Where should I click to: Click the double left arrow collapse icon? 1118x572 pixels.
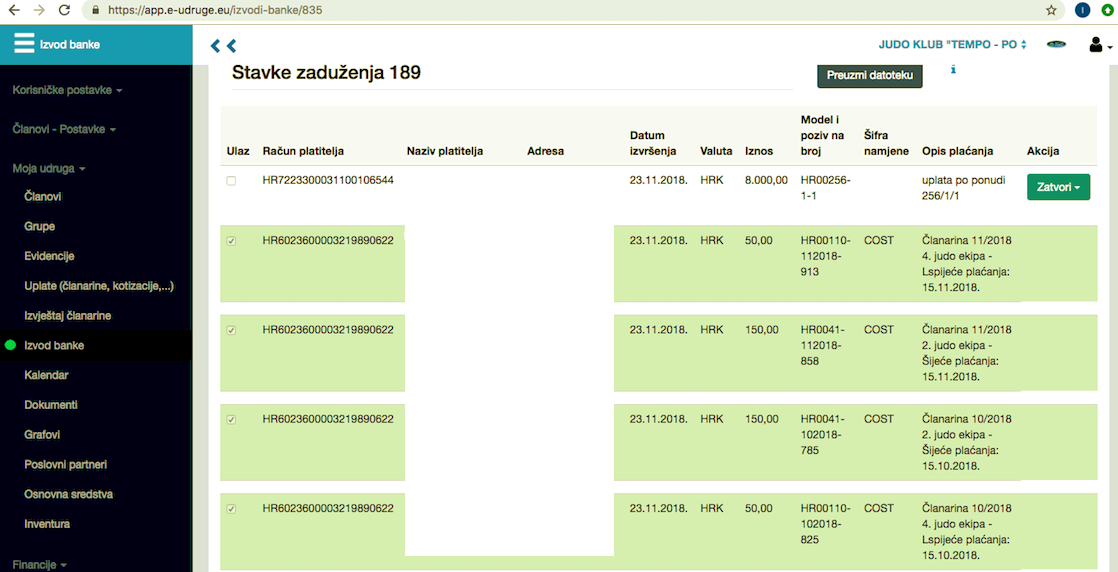click(x=223, y=46)
